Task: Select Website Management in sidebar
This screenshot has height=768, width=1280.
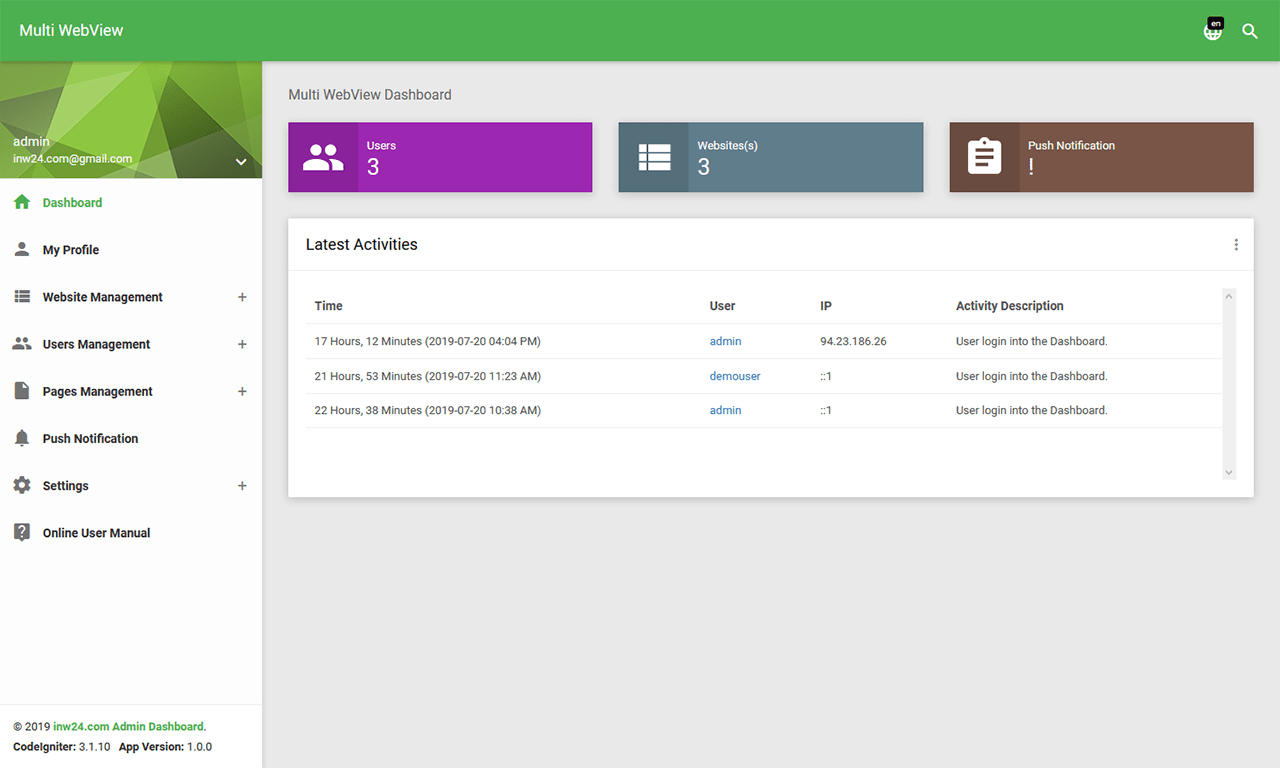Action: point(102,297)
